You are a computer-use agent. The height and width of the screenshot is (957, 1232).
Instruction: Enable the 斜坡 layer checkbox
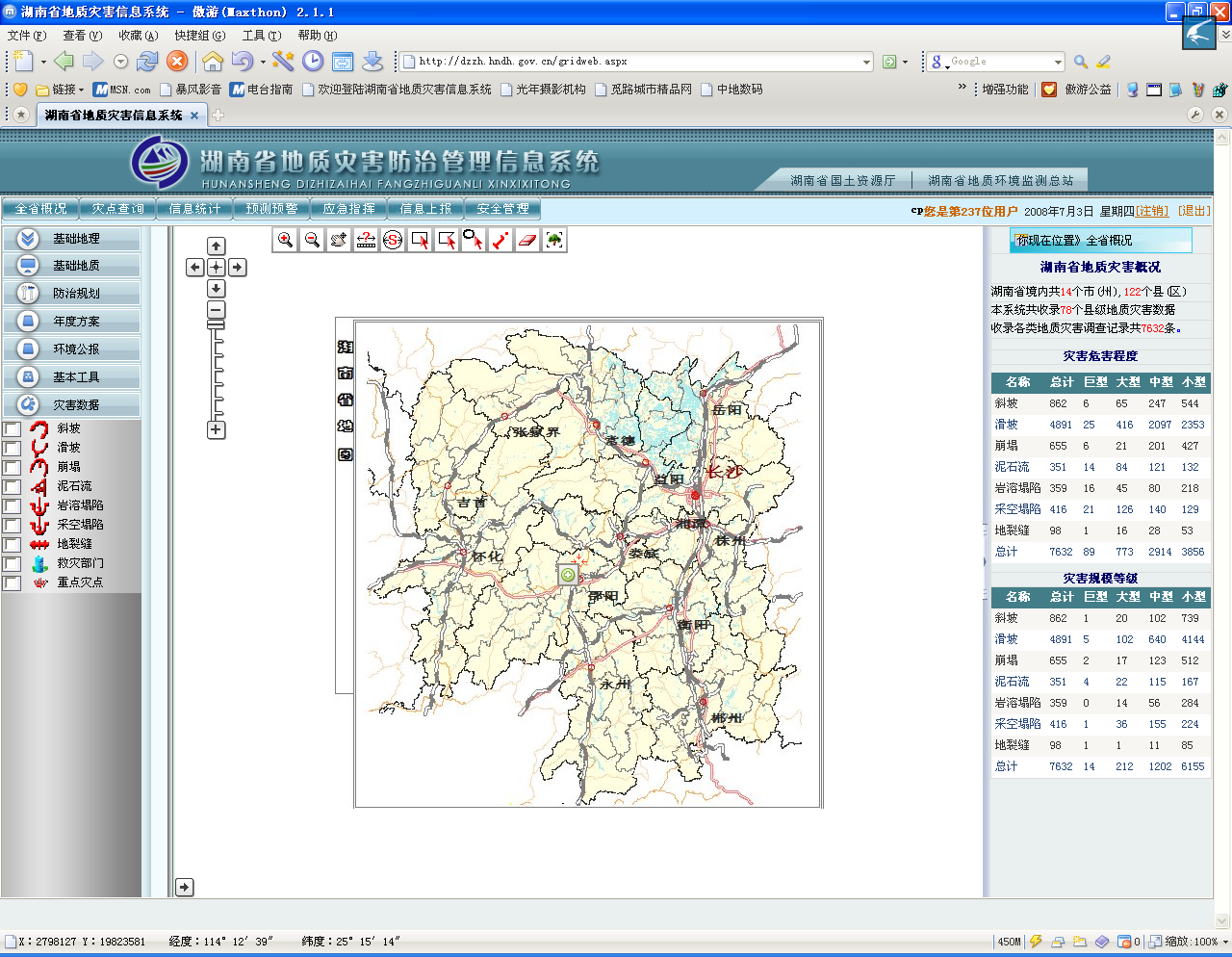[x=13, y=429]
